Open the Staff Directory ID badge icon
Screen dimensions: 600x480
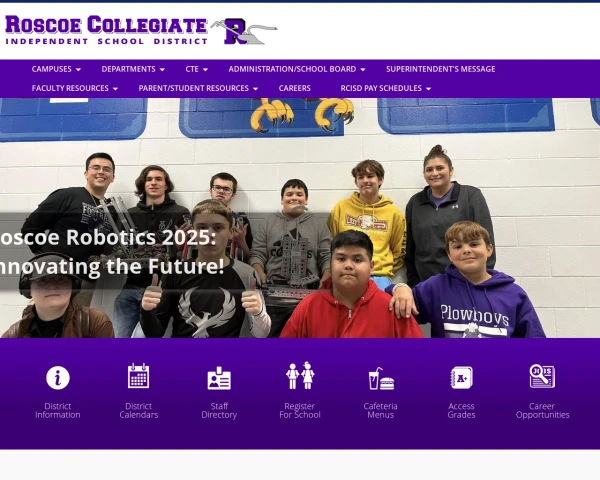[x=219, y=378]
